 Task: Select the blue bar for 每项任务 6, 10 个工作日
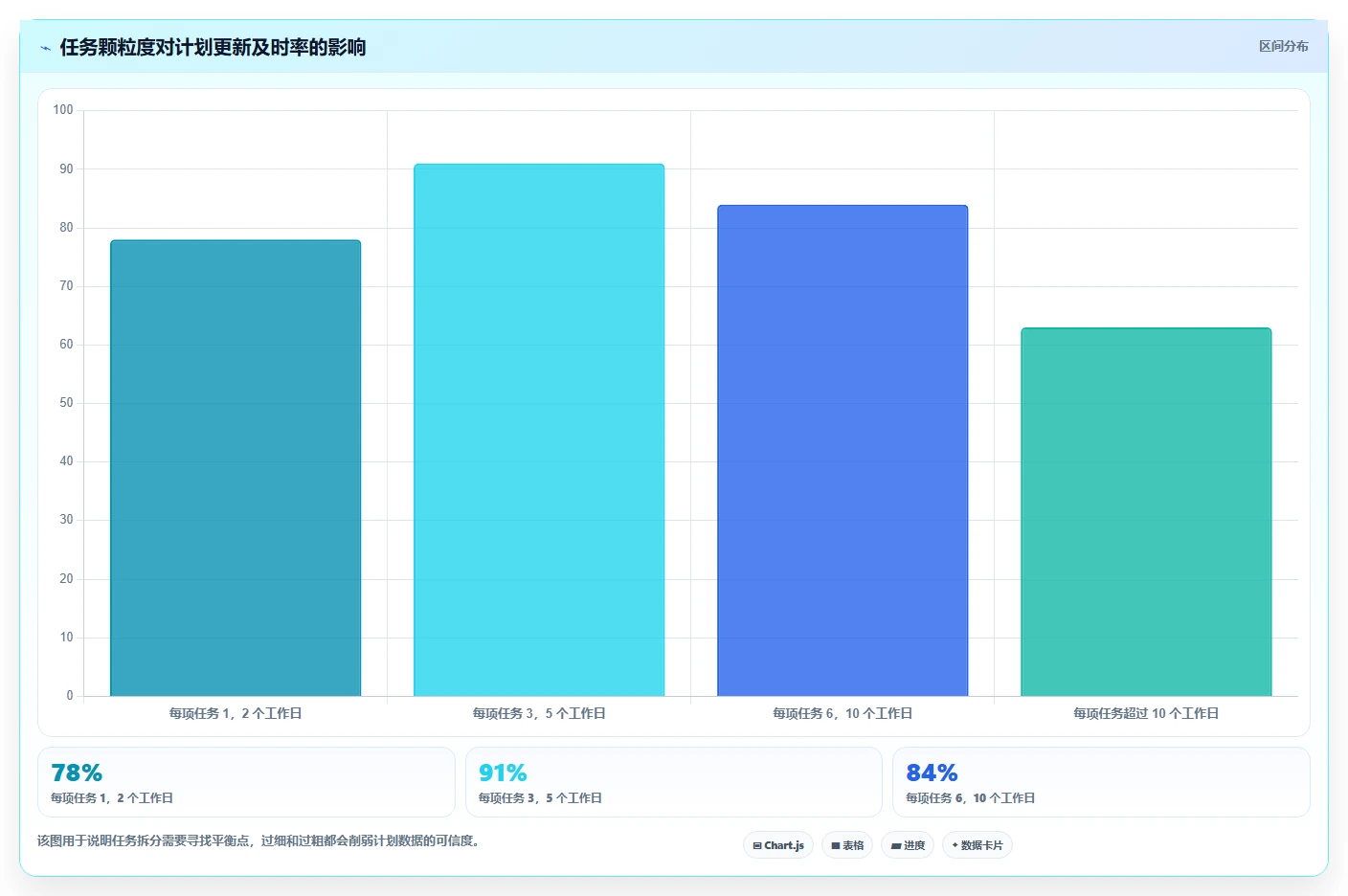(x=842, y=451)
